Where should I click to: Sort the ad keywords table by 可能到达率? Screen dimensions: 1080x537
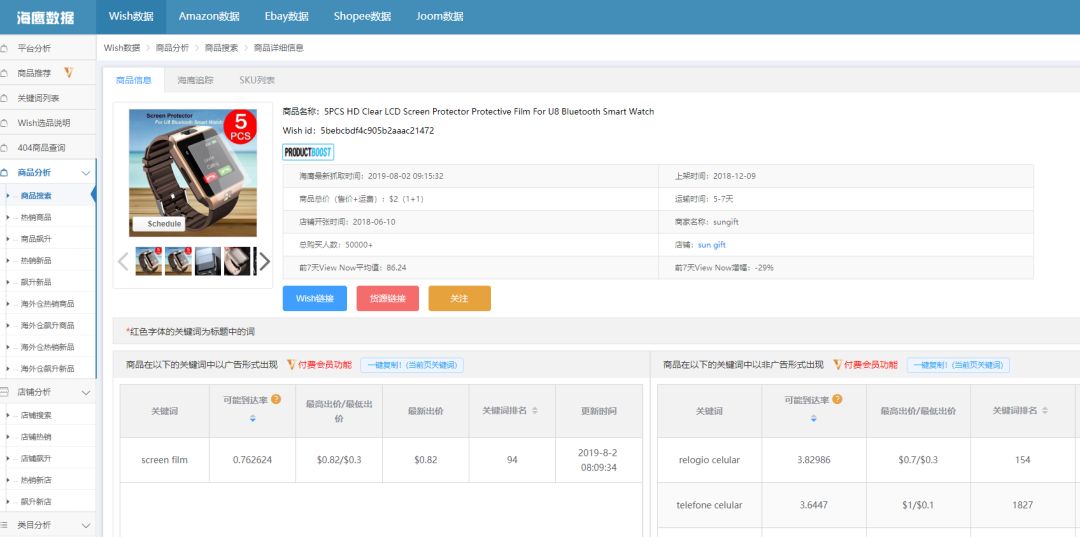pyautogui.click(x=253, y=419)
